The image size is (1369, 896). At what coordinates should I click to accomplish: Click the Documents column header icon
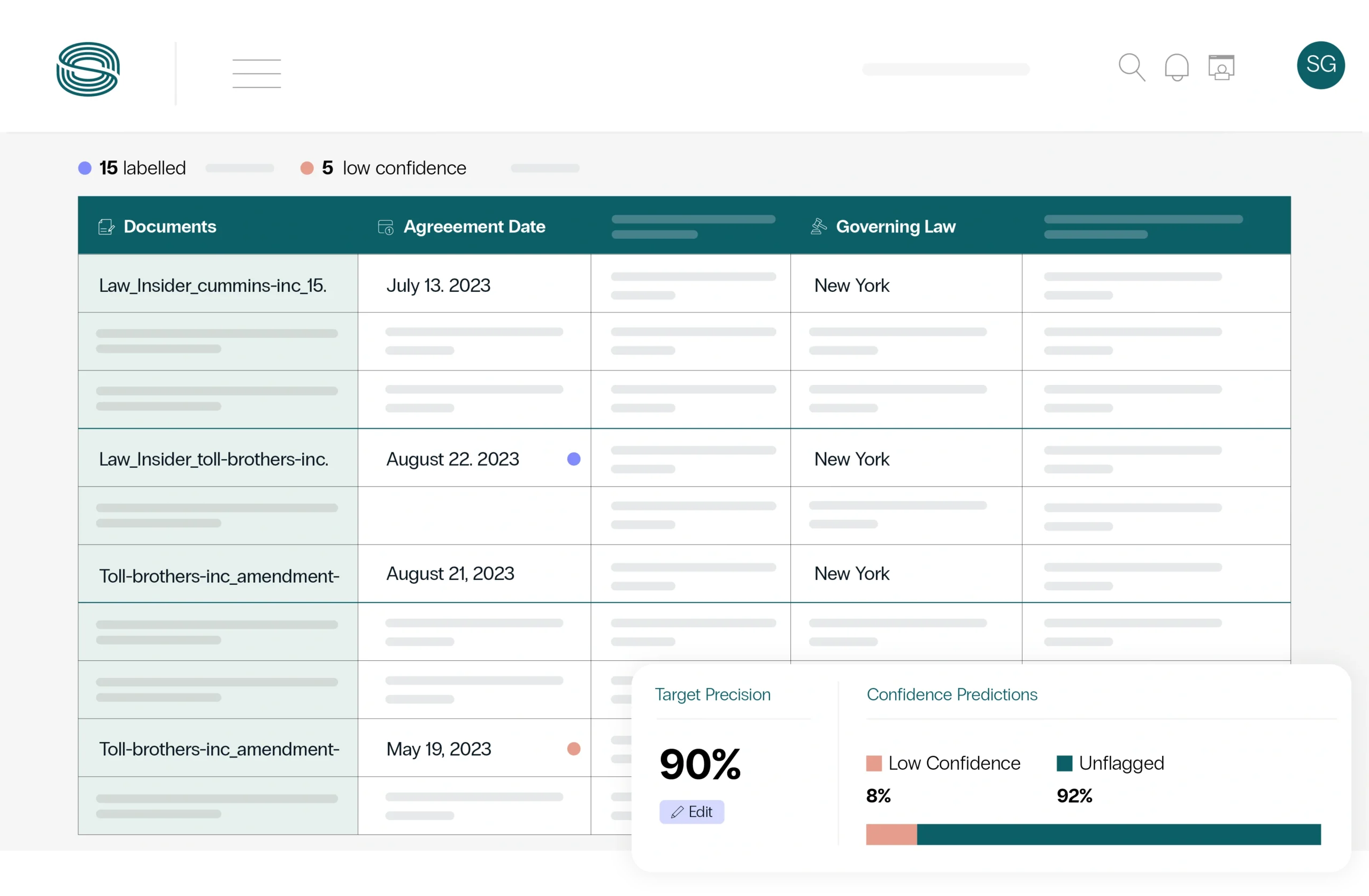pyautogui.click(x=106, y=227)
